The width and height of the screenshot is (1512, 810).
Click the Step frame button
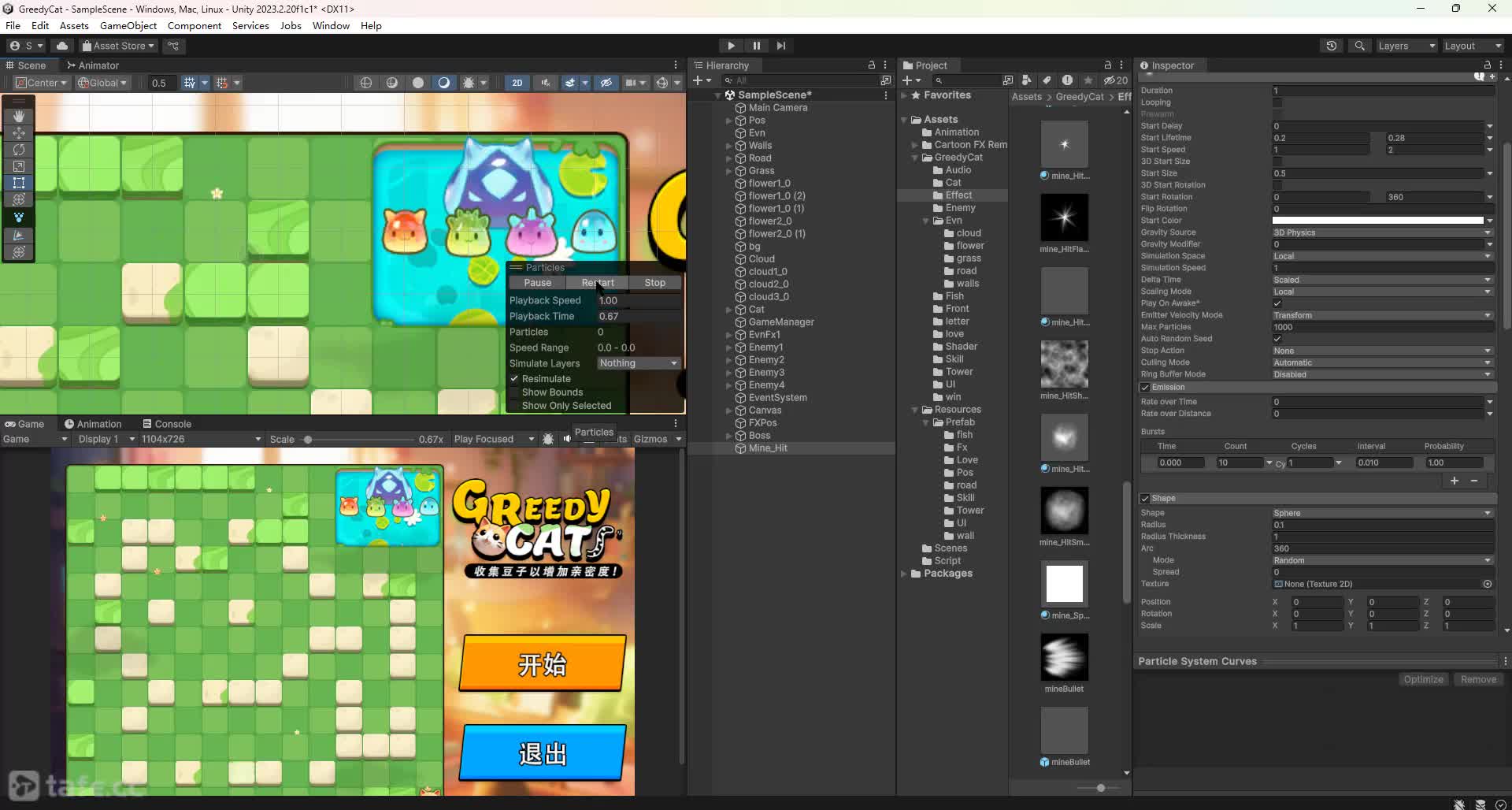tap(780, 46)
